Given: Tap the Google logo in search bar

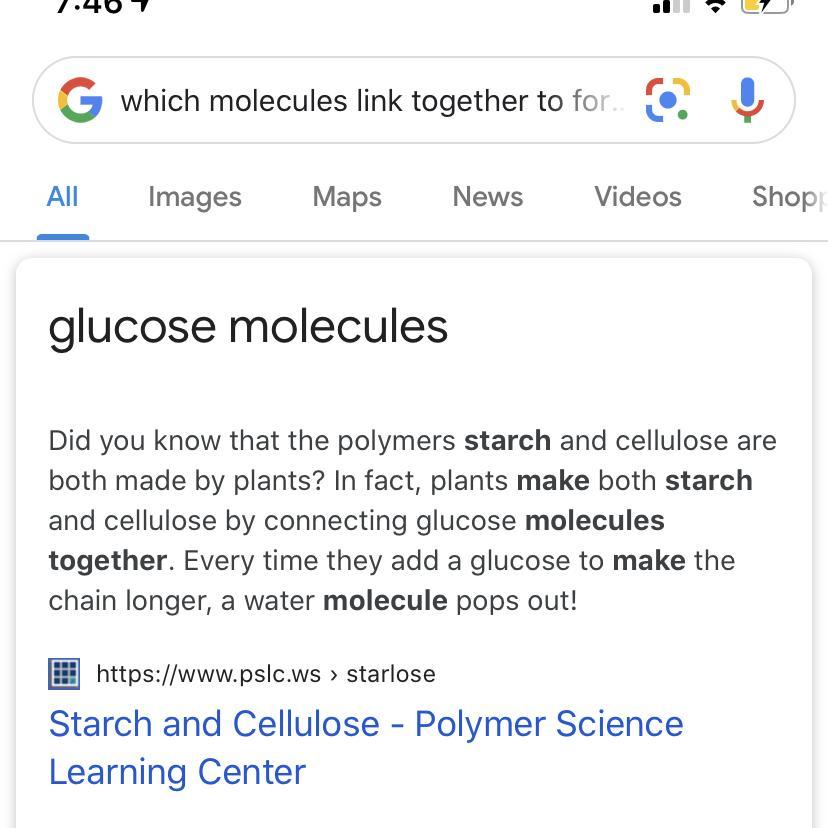Looking at the screenshot, I should click(x=80, y=101).
